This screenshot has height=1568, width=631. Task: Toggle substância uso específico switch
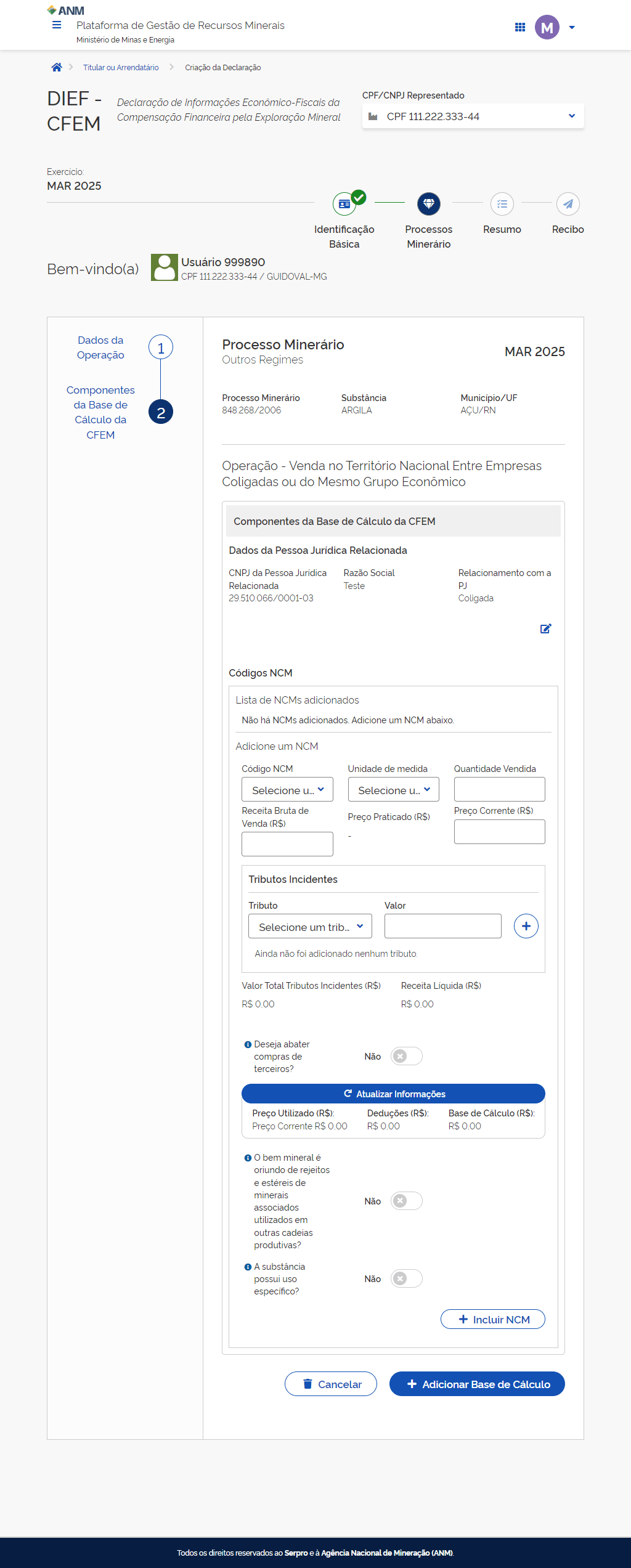click(407, 1278)
